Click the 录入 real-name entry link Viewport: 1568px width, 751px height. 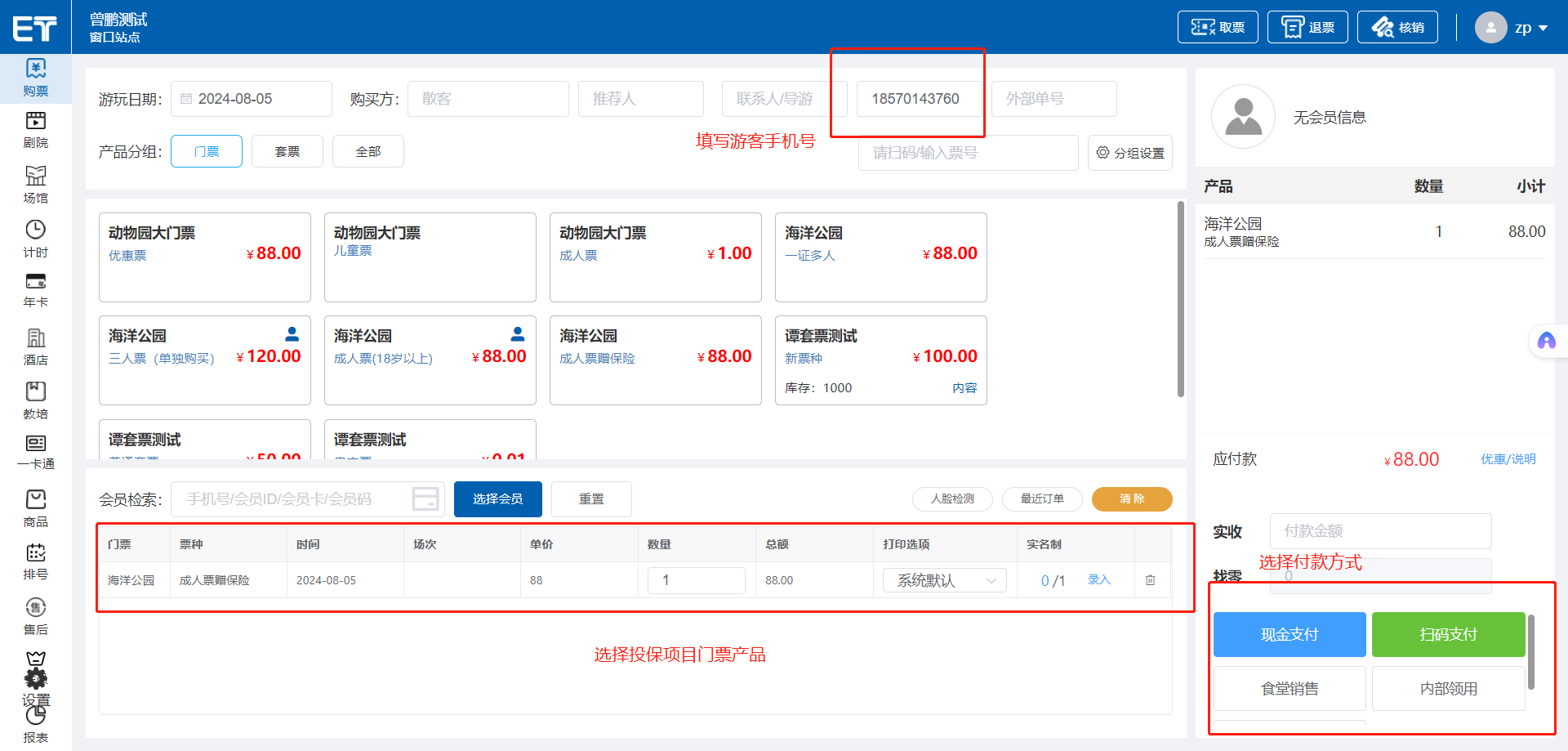click(1098, 580)
